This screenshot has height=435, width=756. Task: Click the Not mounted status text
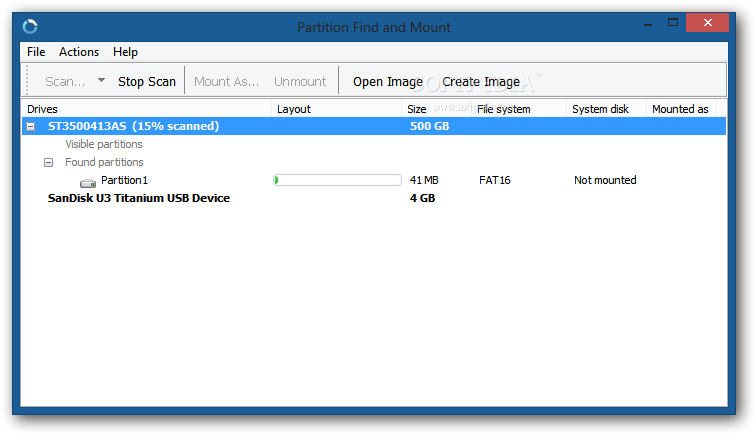605,180
